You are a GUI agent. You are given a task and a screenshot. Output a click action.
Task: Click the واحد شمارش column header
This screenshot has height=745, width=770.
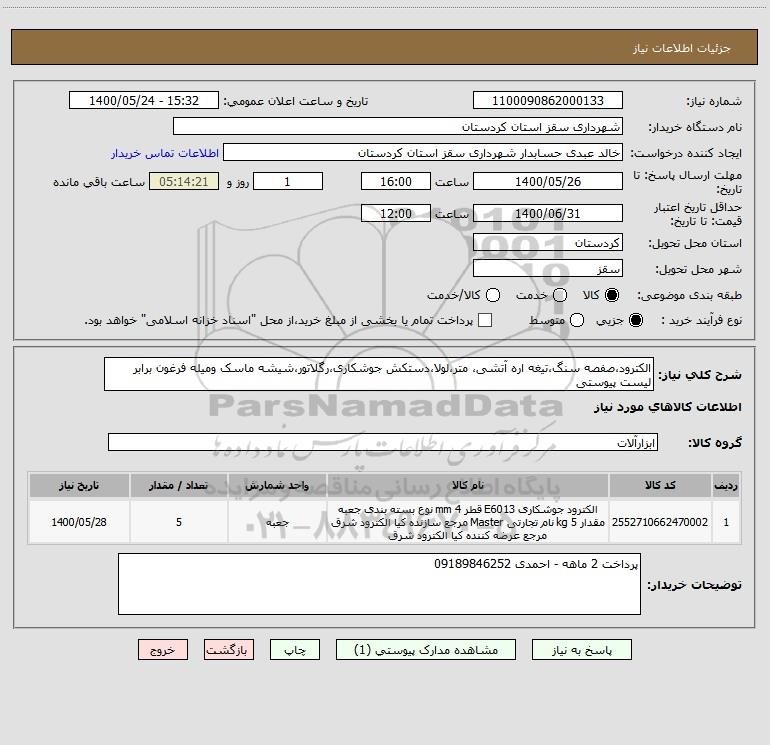pos(277,485)
